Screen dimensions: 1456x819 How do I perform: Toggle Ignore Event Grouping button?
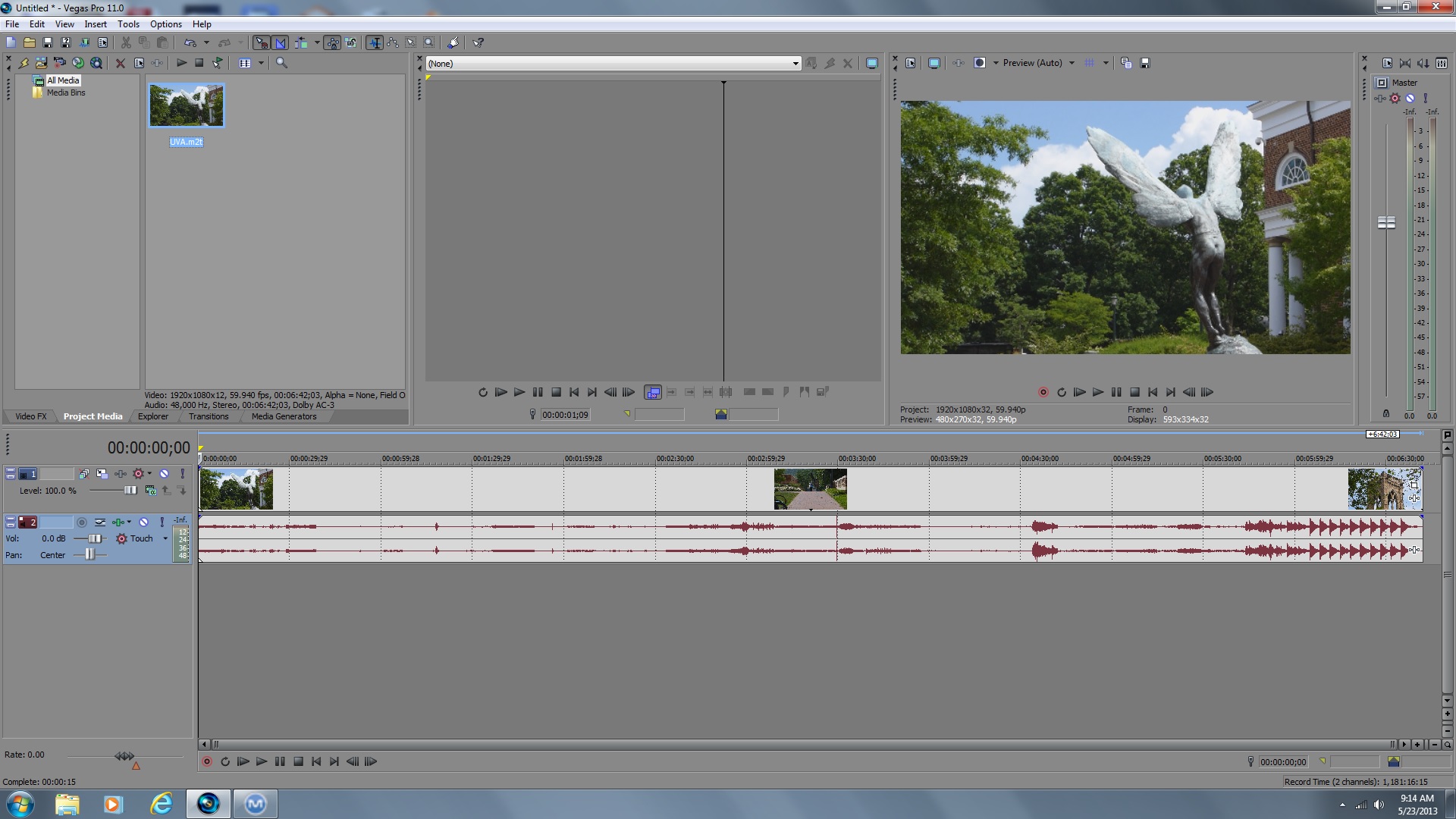pyautogui.click(x=351, y=42)
